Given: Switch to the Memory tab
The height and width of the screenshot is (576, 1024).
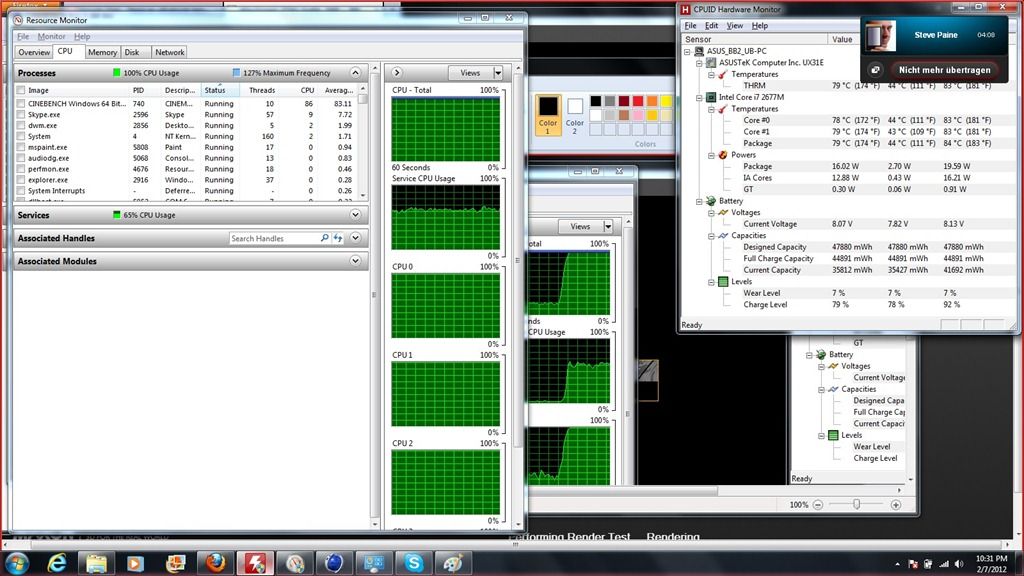Looking at the screenshot, I should tap(102, 52).
